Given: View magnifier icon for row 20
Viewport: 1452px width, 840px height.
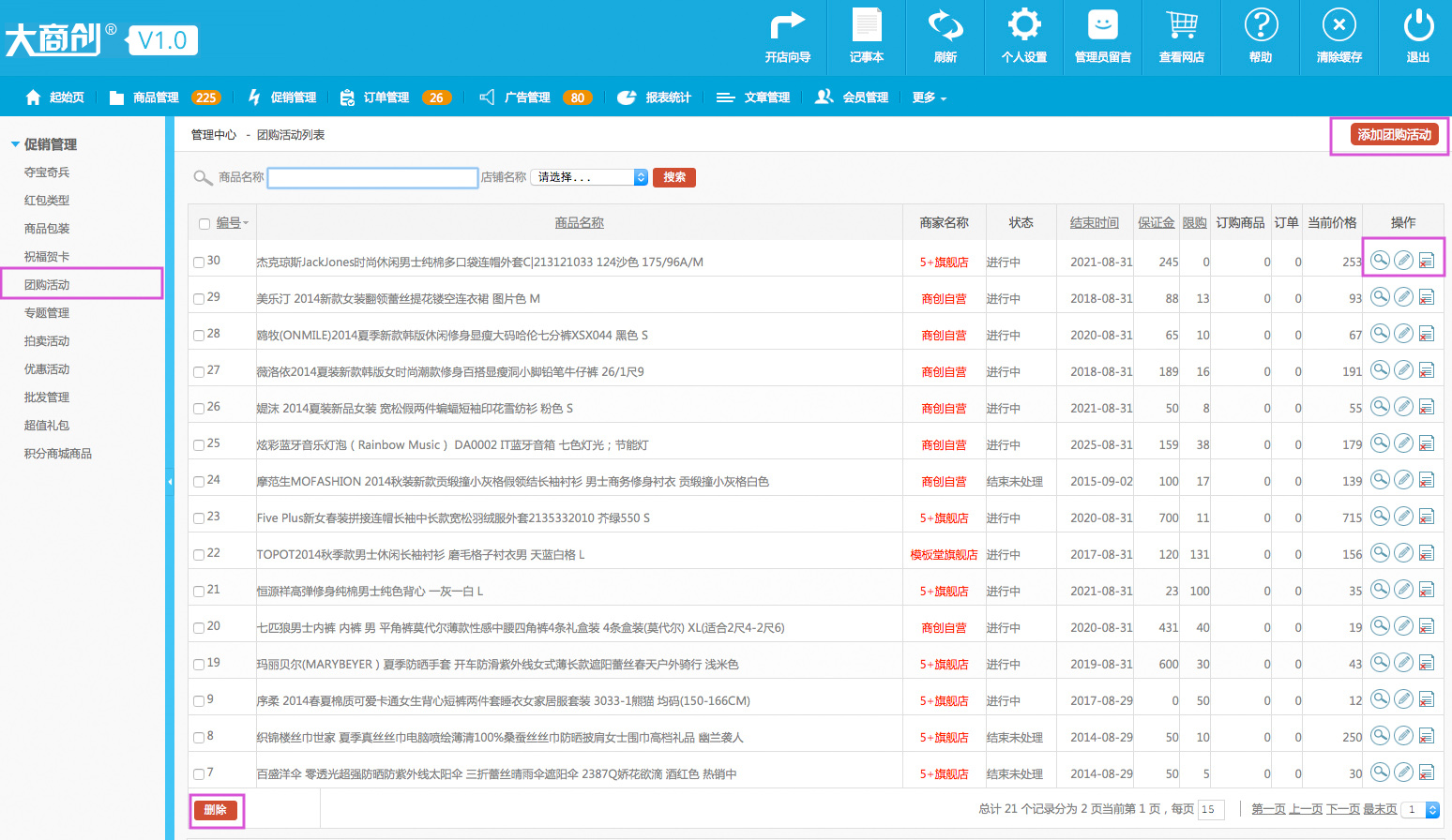Looking at the screenshot, I should [x=1380, y=625].
